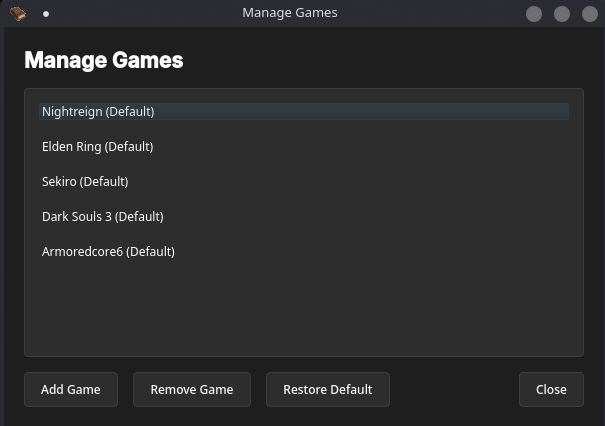This screenshot has width=605, height=426.
Task: Close the dialog with the Close button
Action: [x=551, y=390]
